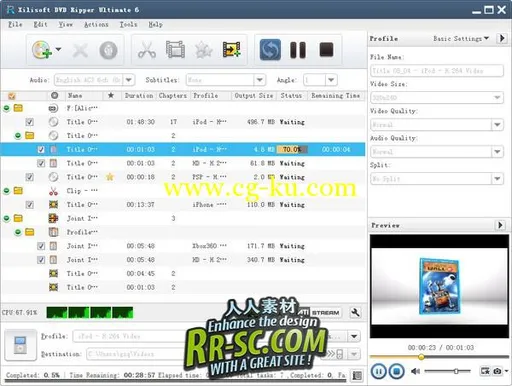This screenshot has width=512, height=386.
Task: Open the Video Quality dropdown
Action: [497, 125]
